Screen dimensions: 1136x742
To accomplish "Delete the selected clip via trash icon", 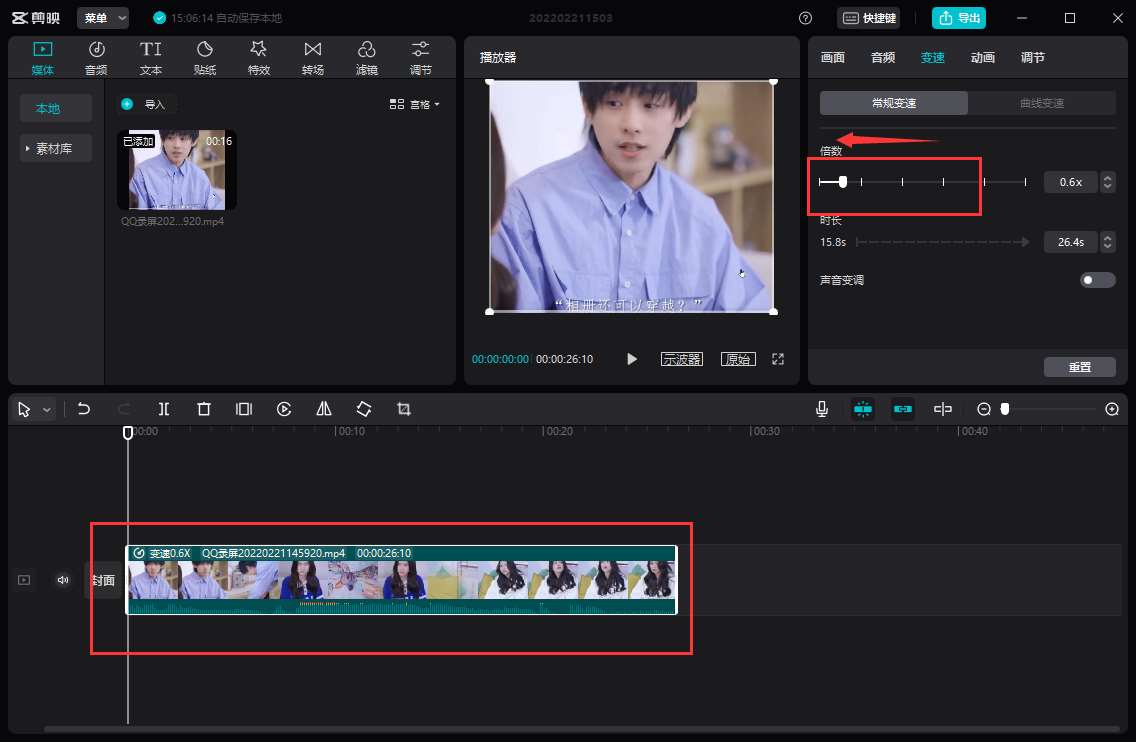I will (204, 409).
